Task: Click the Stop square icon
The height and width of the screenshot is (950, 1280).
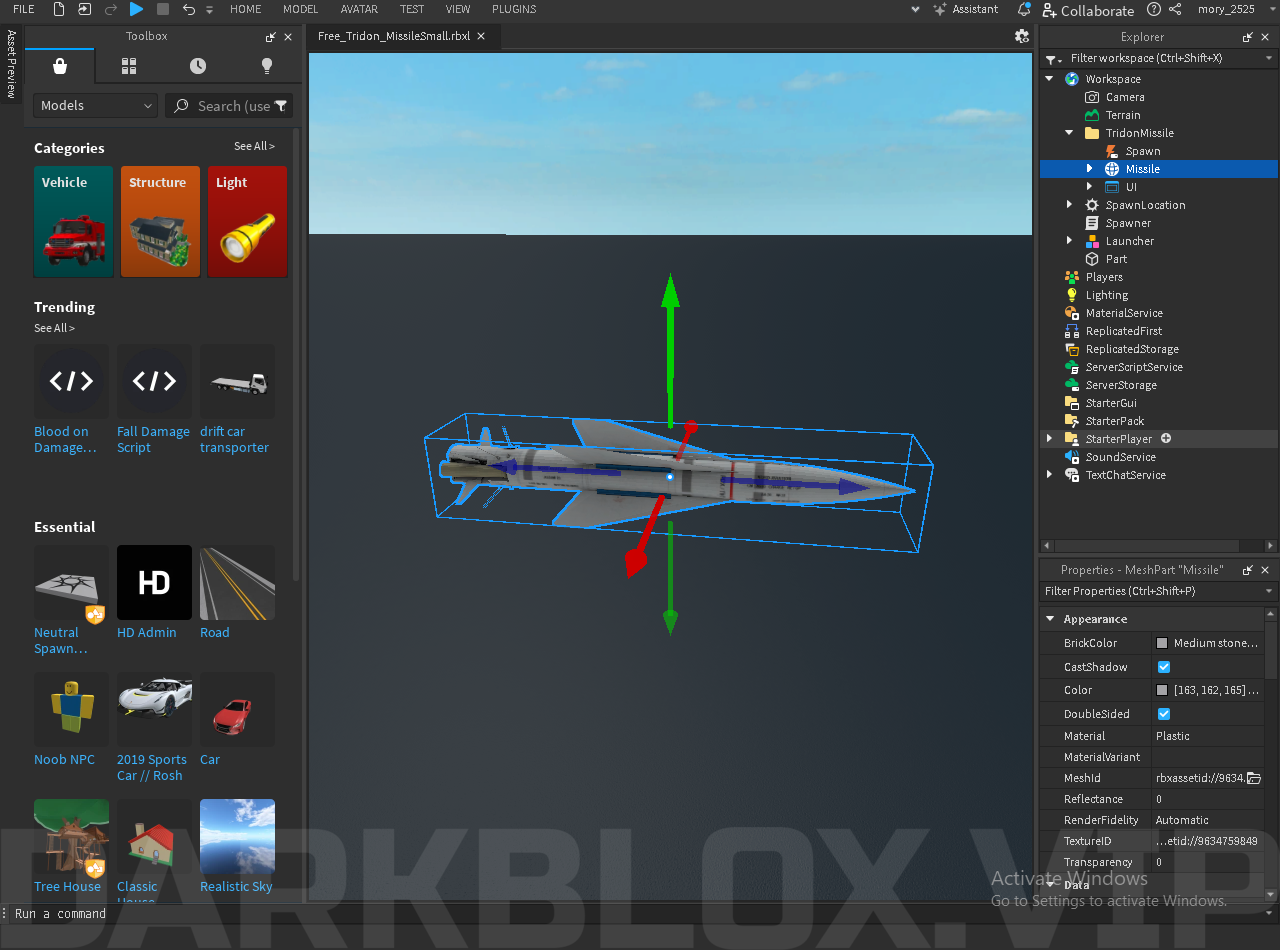Action: tap(163, 9)
